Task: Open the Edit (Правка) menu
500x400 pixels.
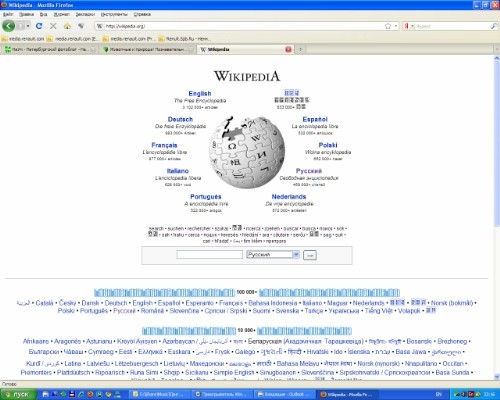Action: coord(26,14)
